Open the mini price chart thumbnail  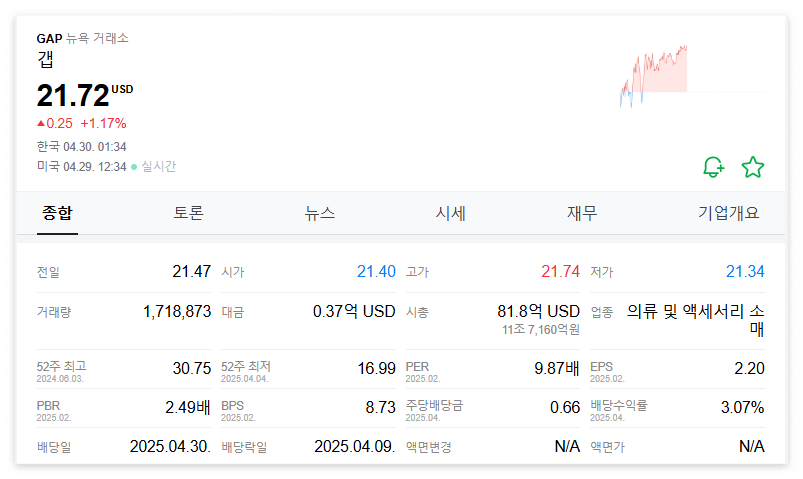tap(692, 76)
